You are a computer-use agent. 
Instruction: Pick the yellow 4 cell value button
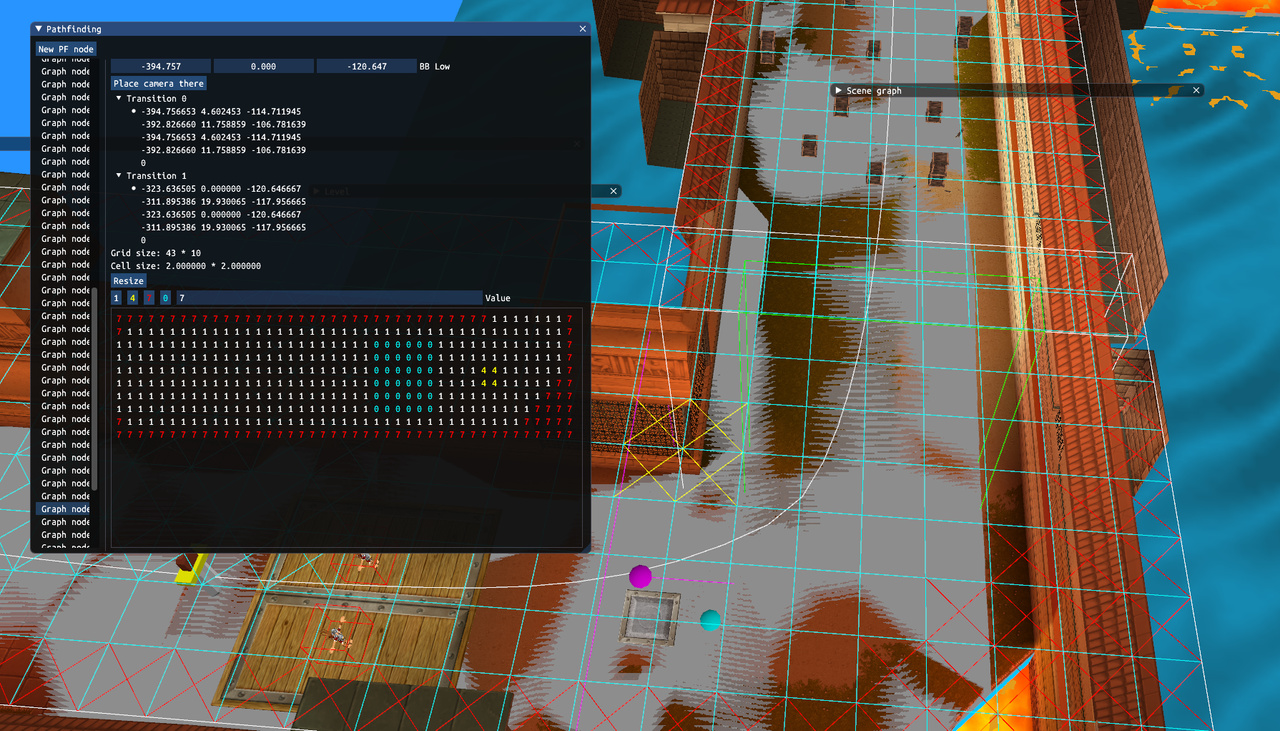[133, 298]
